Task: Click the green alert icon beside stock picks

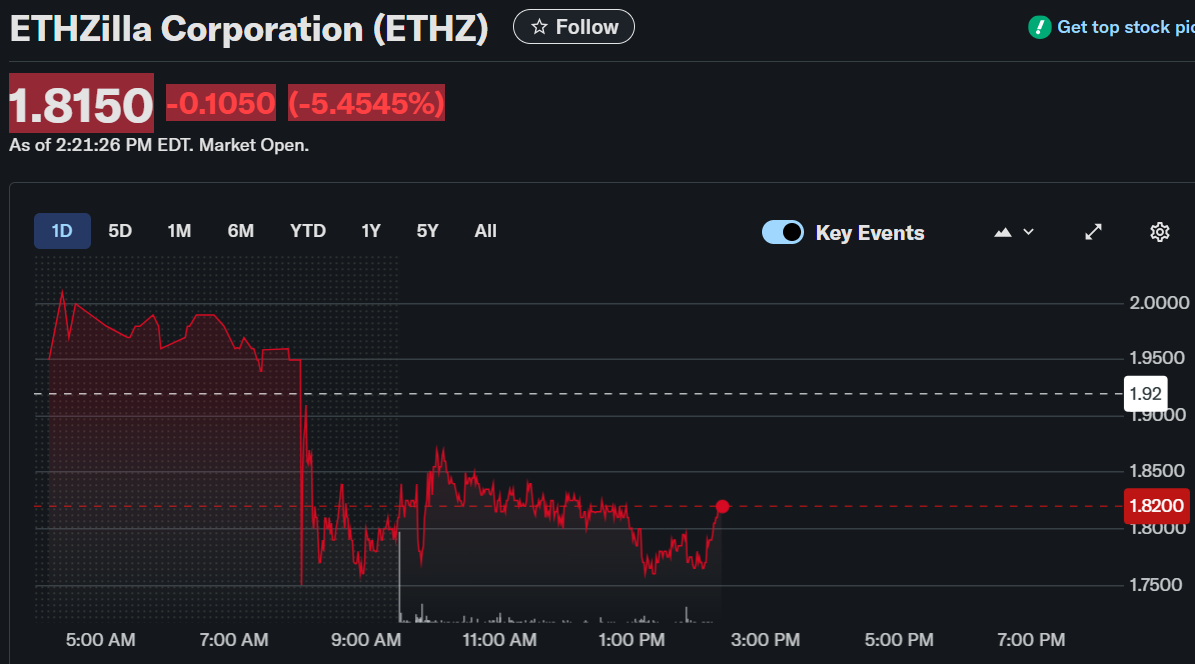Action: point(1039,27)
